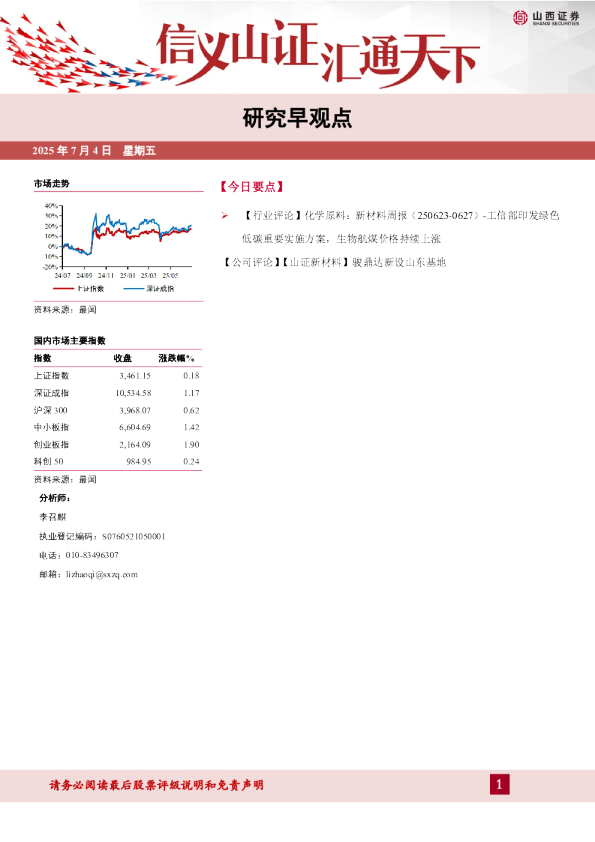Click the red 上证指数 legend line
Image resolution: width=595 pixels, height=842 pixels.
pyautogui.click(x=63, y=288)
